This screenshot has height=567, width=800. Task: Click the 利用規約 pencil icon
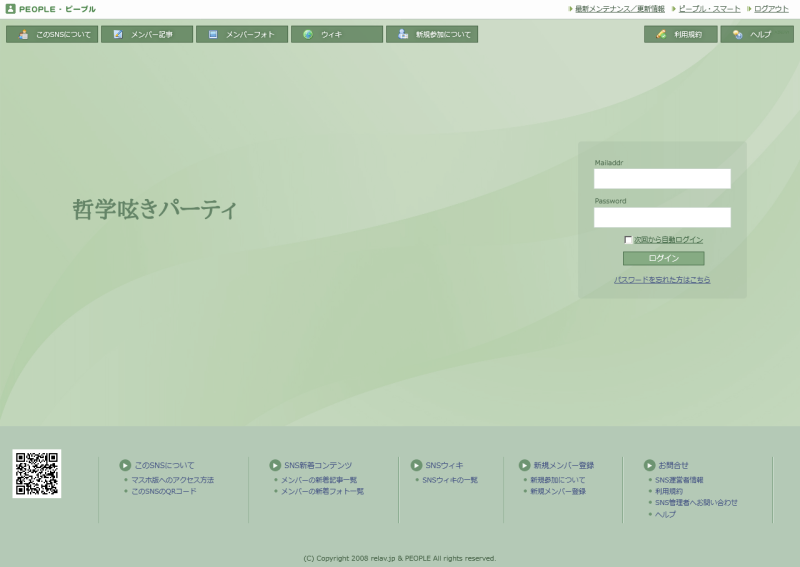(661, 34)
